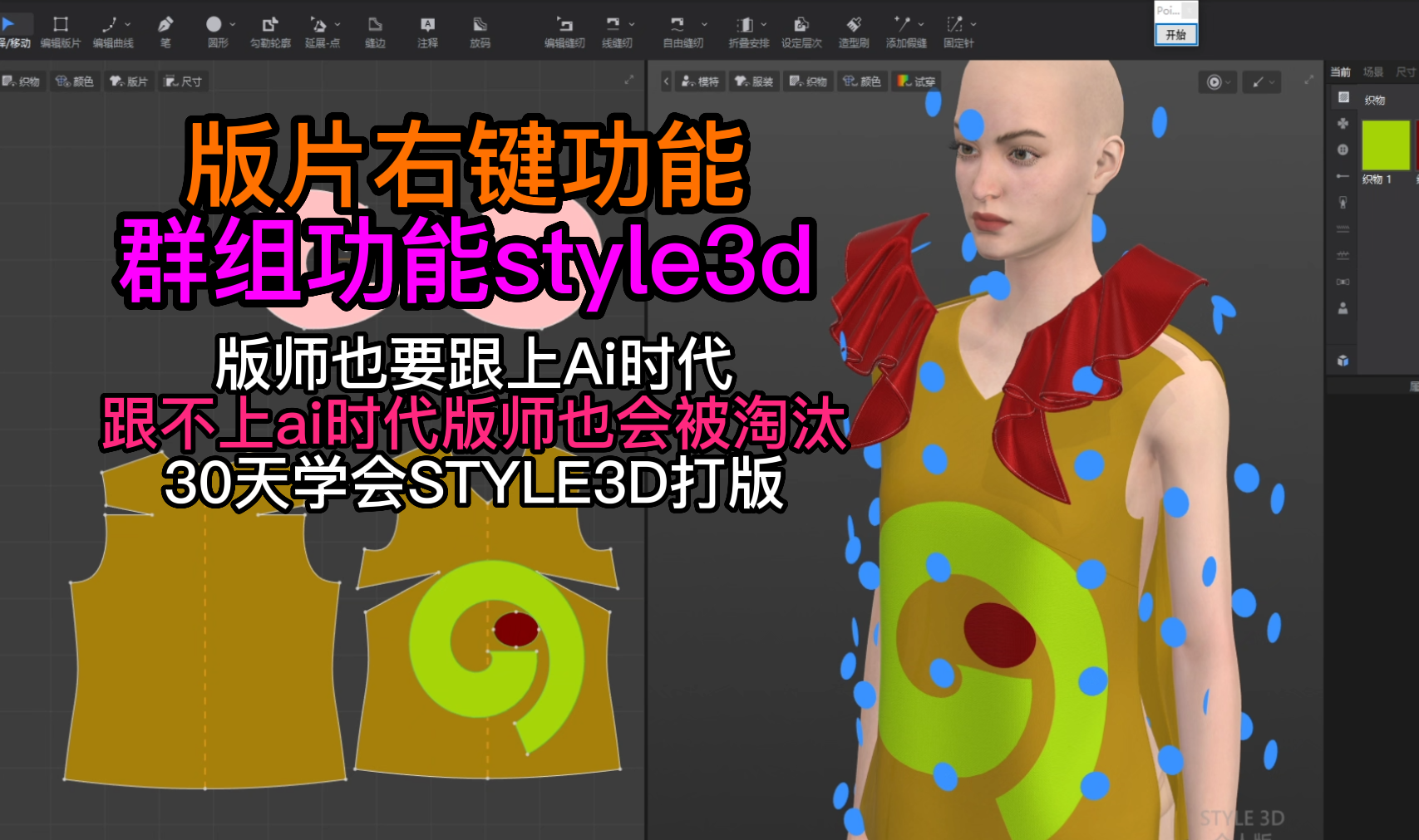The height and width of the screenshot is (840, 1419).
Task: Maximize the 3D garment window
Action: pos(1308,80)
